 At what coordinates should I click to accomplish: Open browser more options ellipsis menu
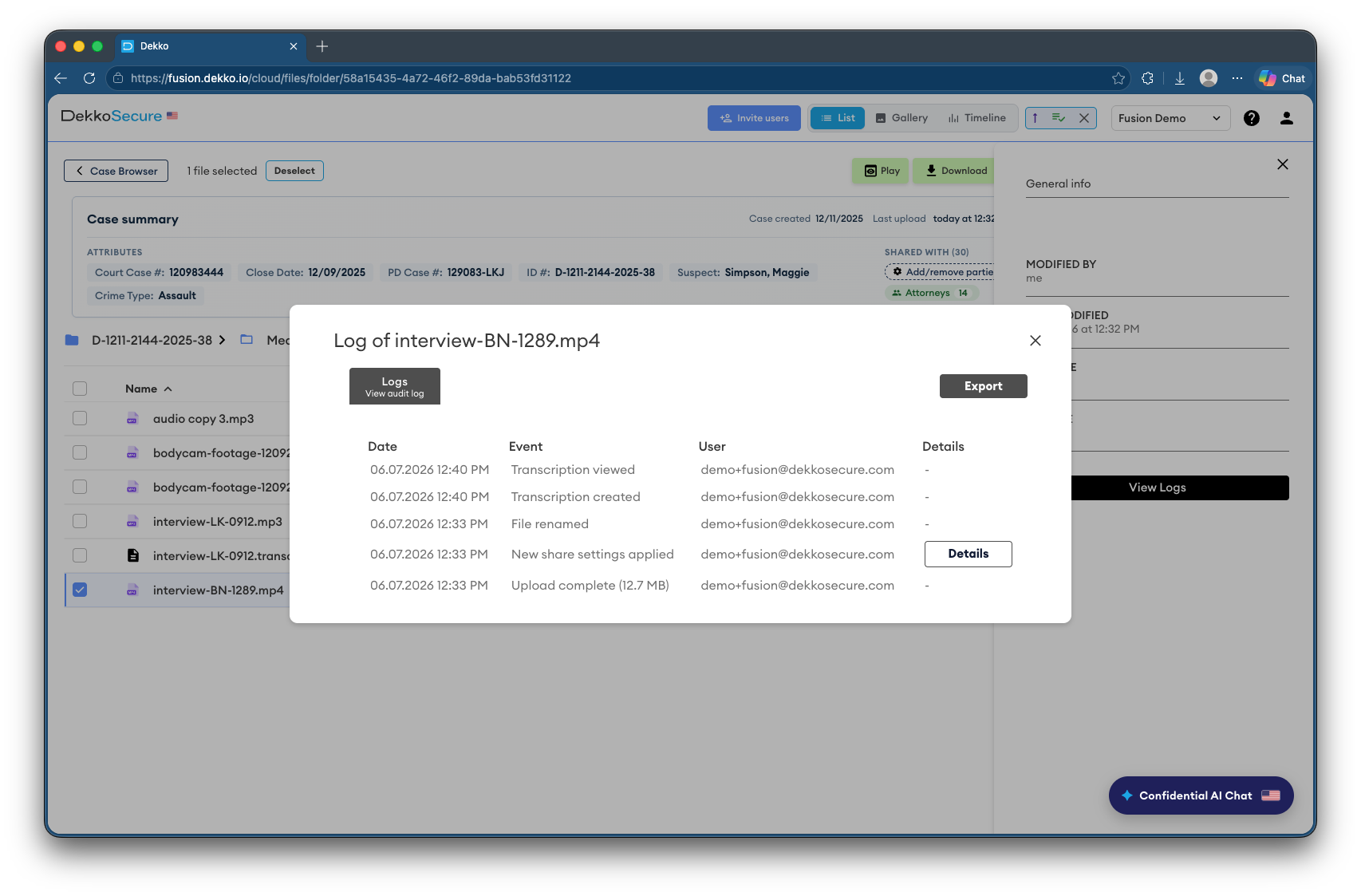(x=1237, y=78)
